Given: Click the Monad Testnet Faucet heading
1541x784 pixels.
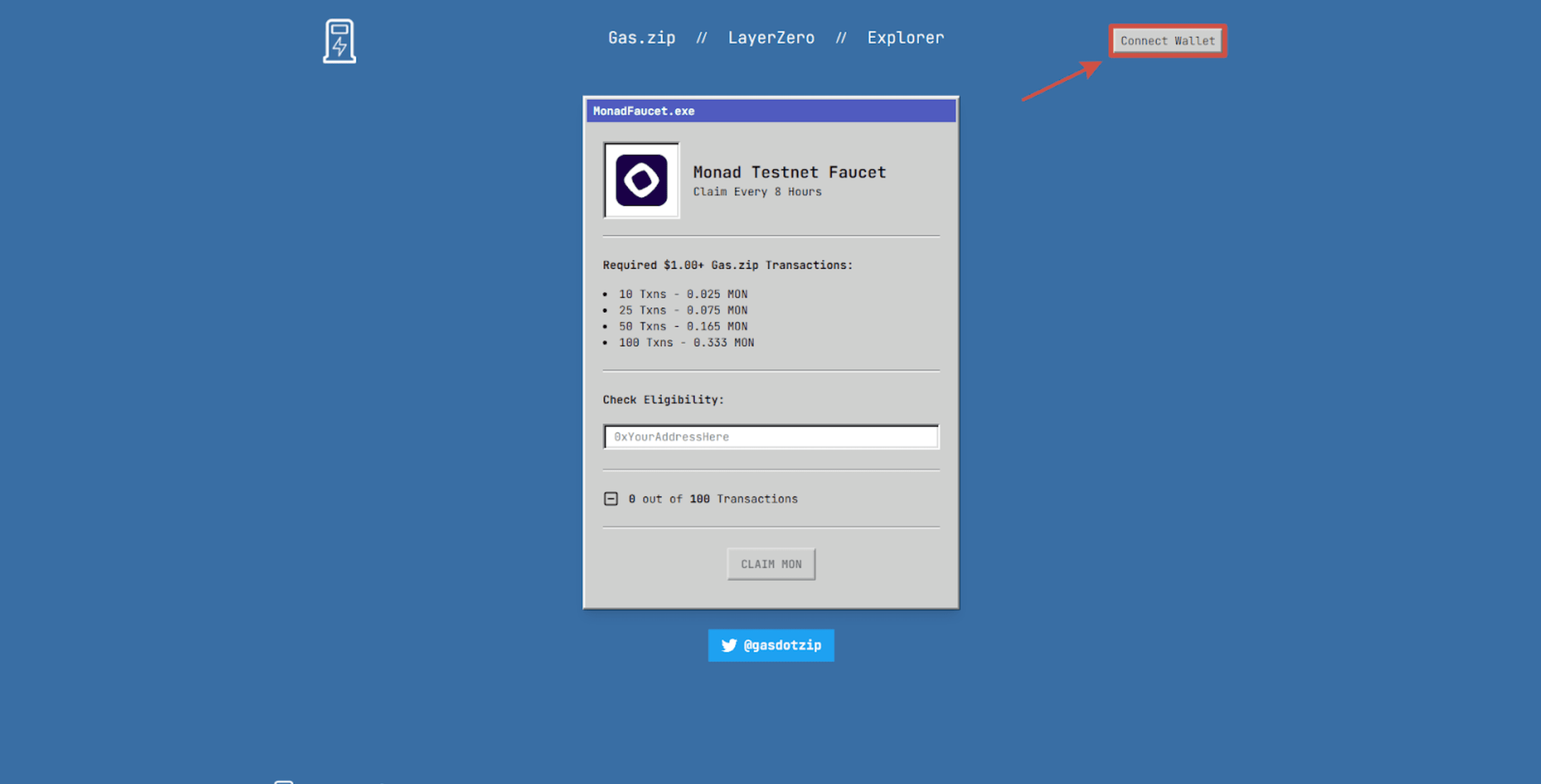Looking at the screenshot, I should 789,172.
